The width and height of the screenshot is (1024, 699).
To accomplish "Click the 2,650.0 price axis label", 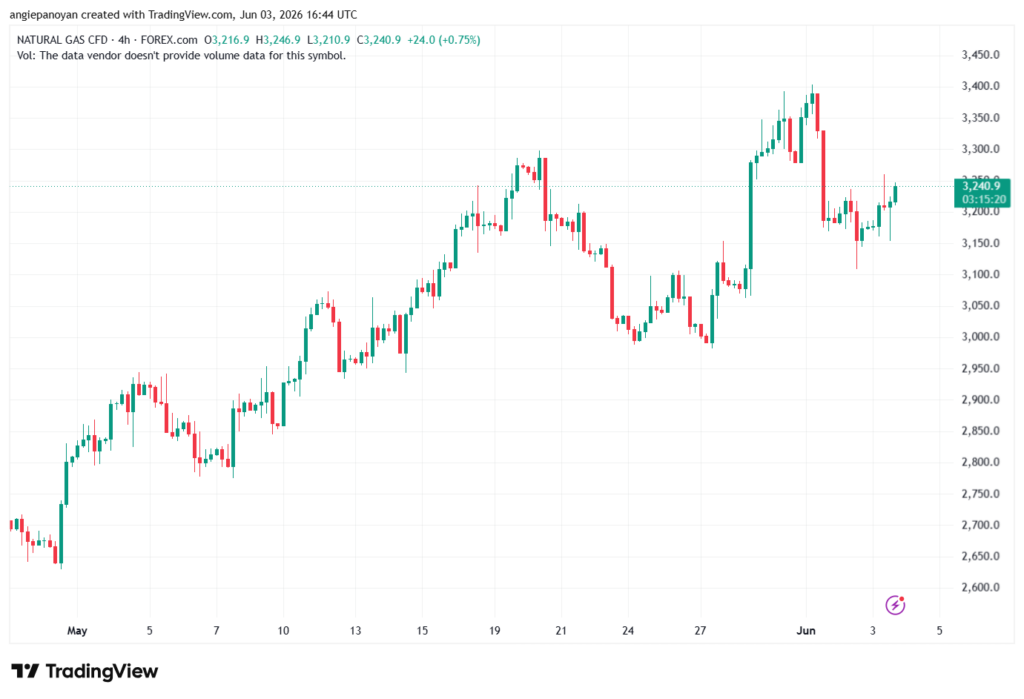I will [x=980, y=557].
